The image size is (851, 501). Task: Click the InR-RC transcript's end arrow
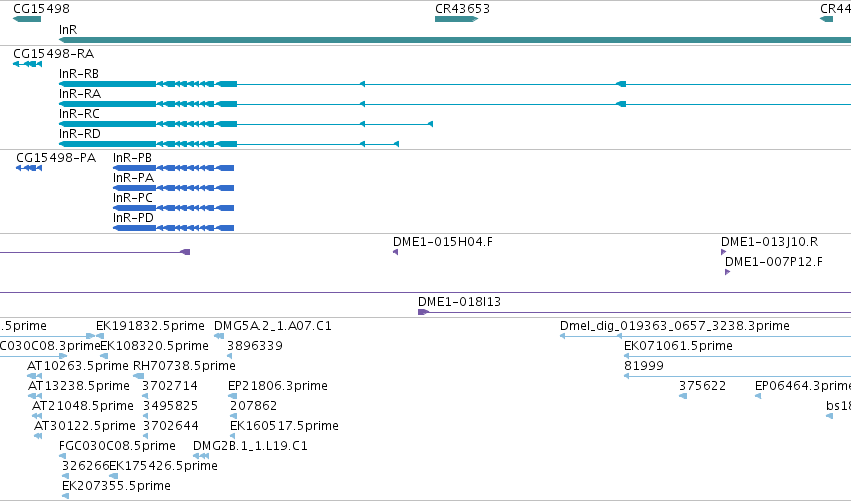(x=430, y=124)
